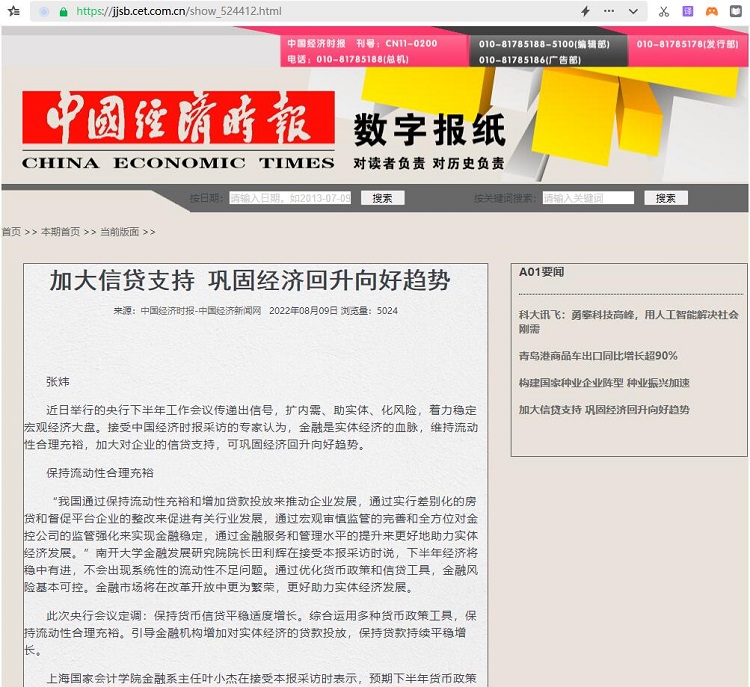Go to 首页 in breadcrumb

[x=11, y=232]
